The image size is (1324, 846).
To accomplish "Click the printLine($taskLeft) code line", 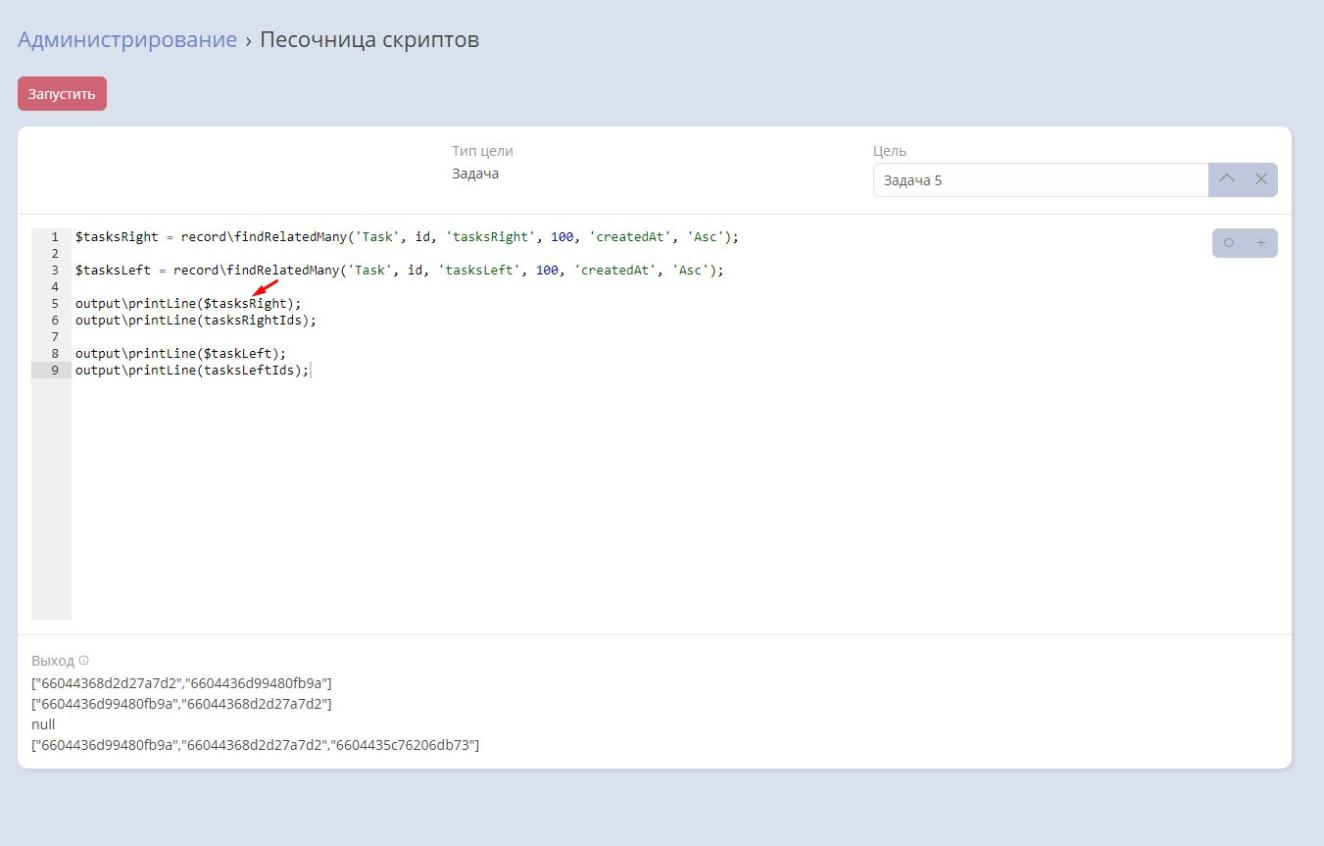I will tap(180, 353).
